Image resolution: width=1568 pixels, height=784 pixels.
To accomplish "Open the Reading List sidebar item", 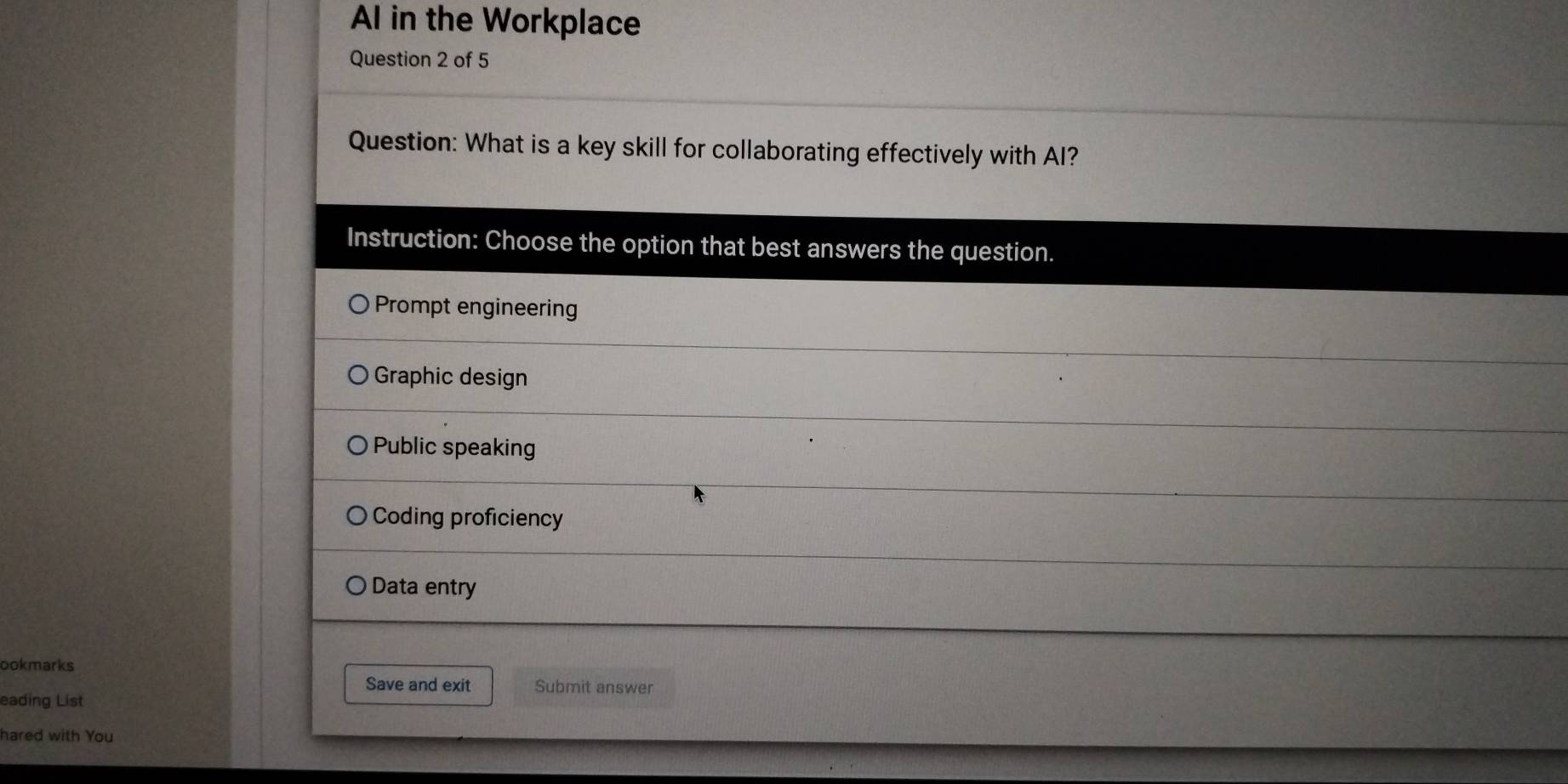I will [42, 701].
